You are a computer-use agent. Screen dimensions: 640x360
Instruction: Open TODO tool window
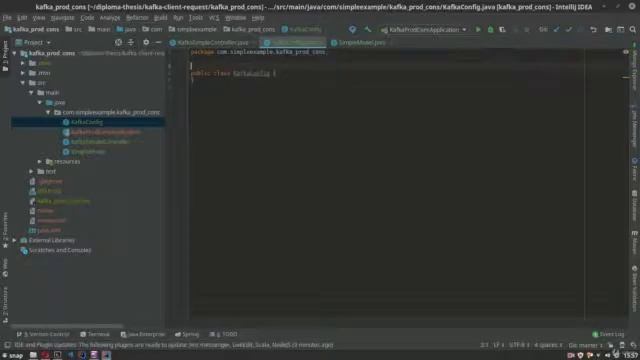coord(223,334)
